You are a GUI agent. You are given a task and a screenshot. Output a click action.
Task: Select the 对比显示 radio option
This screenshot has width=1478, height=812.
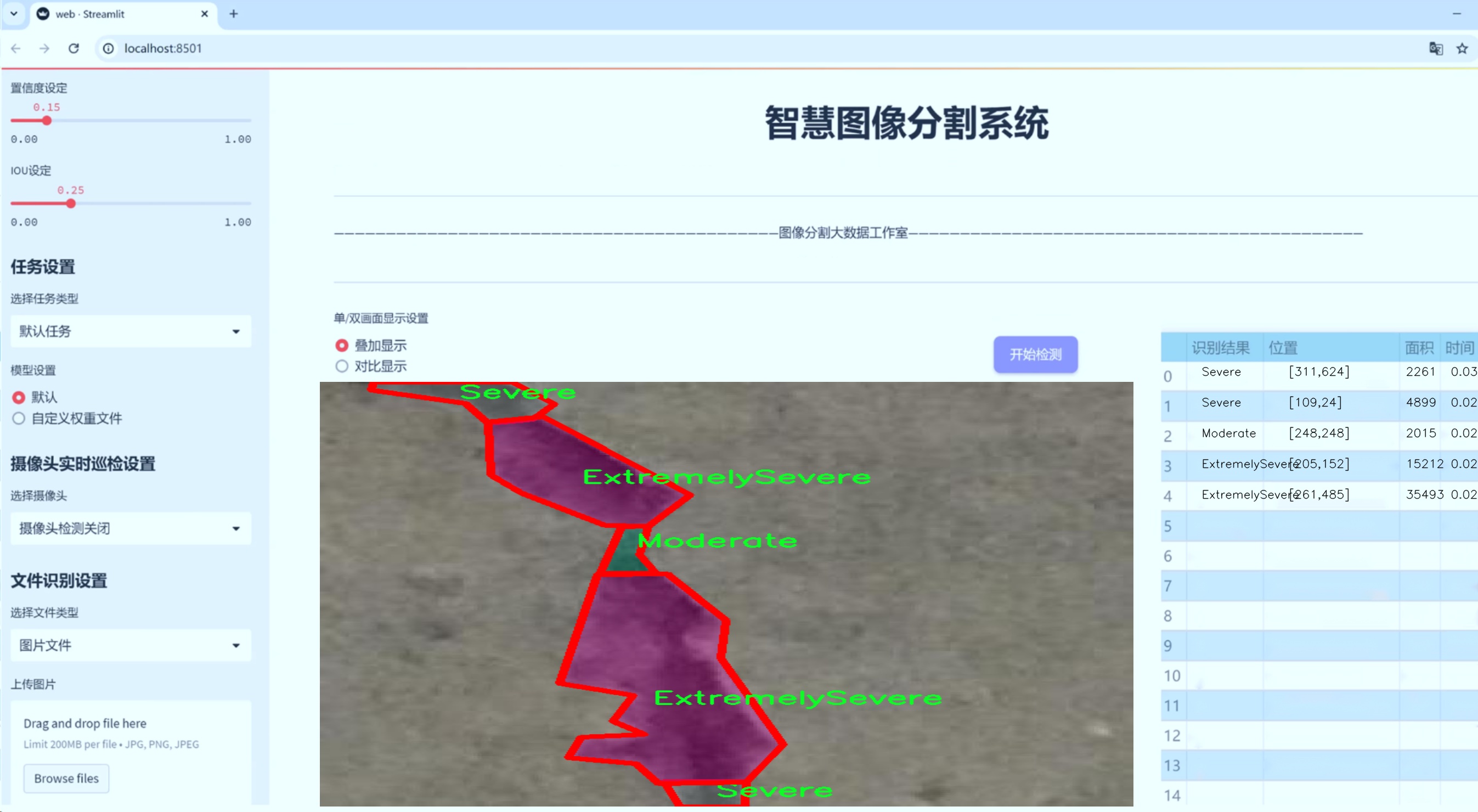coord(341,366)
